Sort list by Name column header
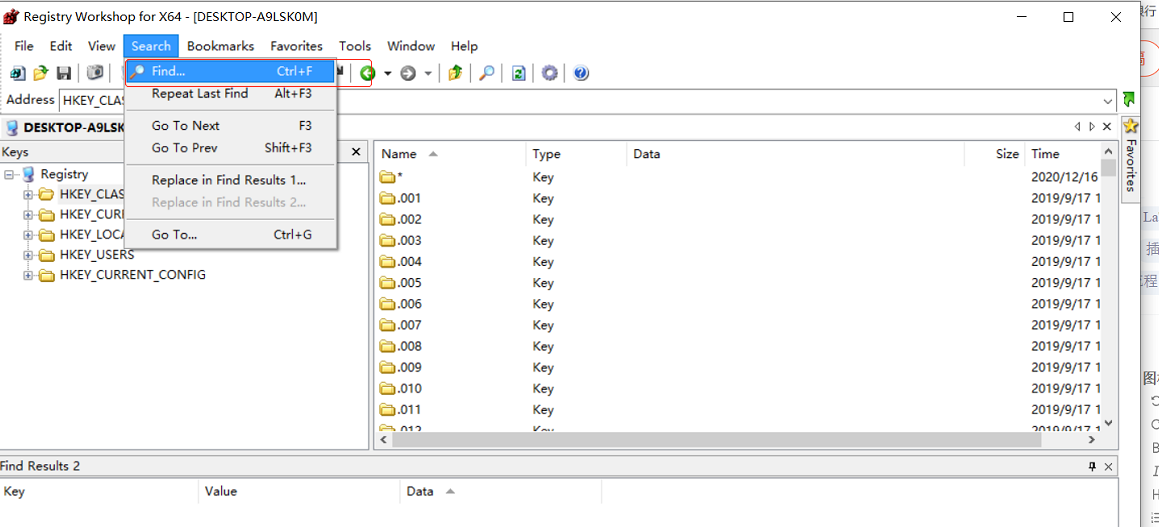The width and height of the screenshot is (1159, 527). coord(450,154)
